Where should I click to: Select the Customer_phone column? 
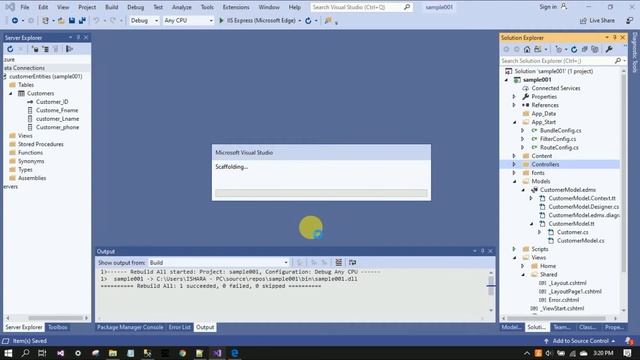click(57, 127)
